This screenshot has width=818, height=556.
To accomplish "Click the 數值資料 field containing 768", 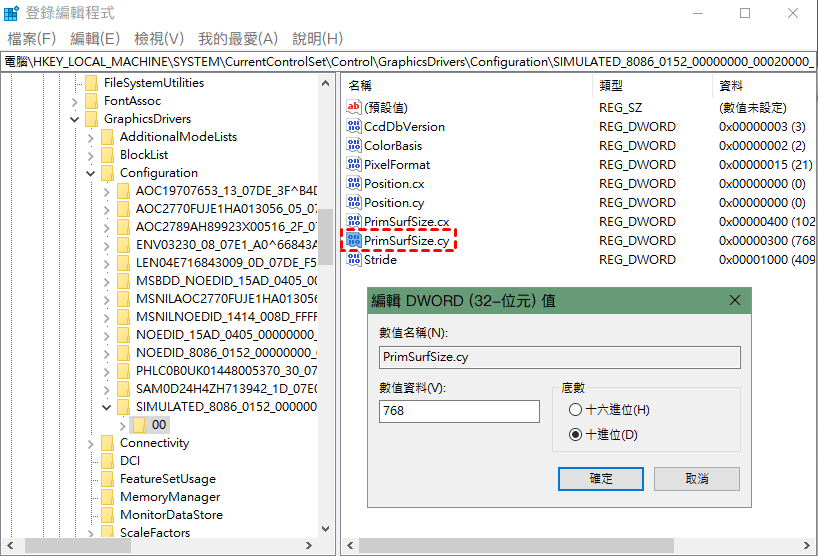I will coord(459,411).
